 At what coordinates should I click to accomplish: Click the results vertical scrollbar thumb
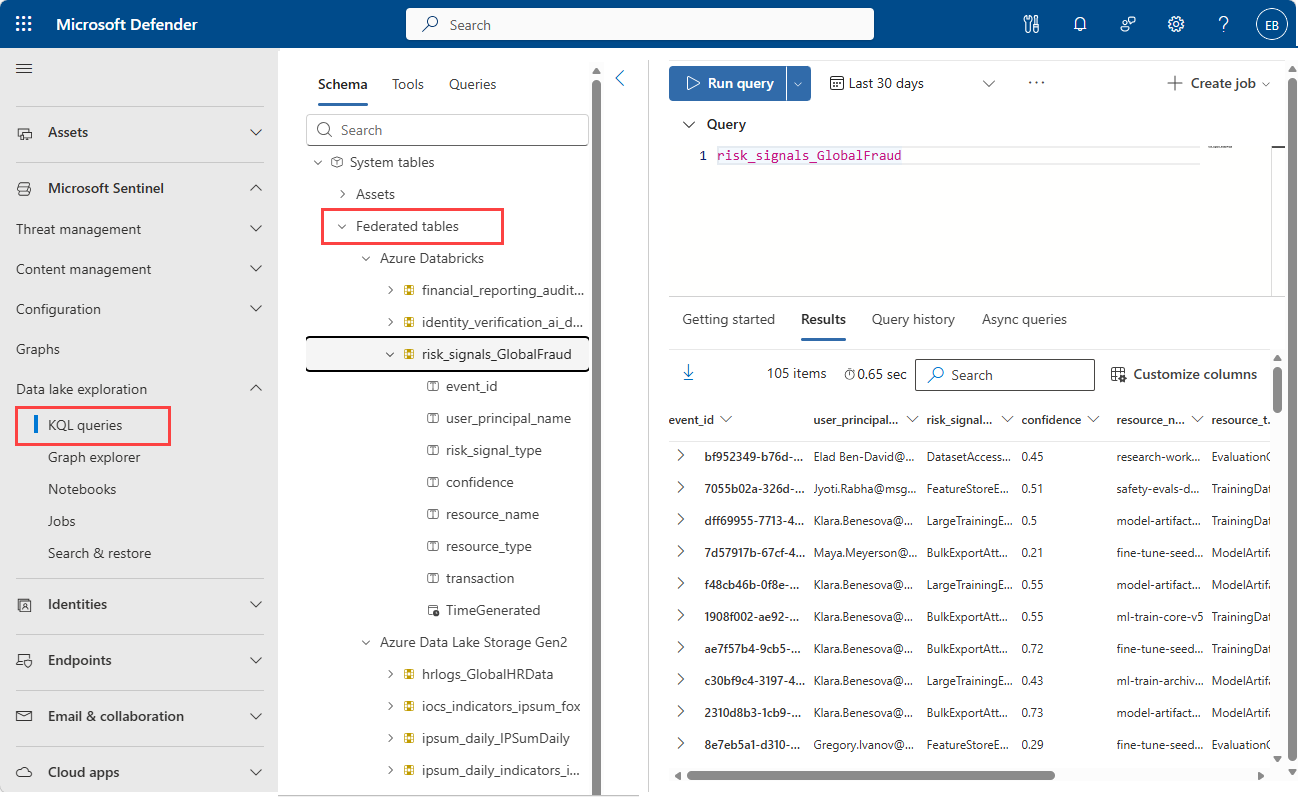click(x=1278, y=388)
